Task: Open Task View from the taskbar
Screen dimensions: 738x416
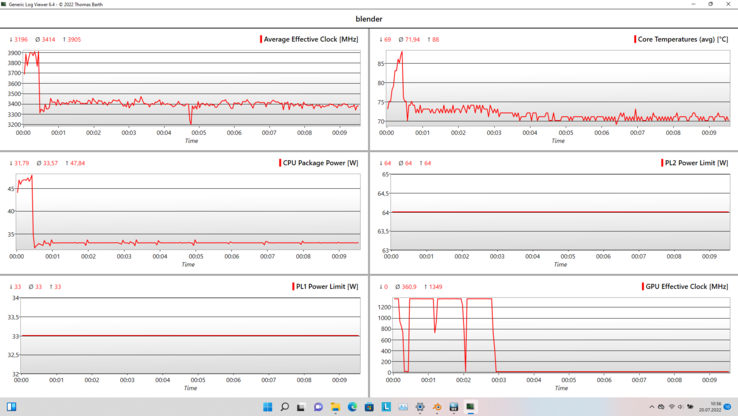Action: coord(301,407)
